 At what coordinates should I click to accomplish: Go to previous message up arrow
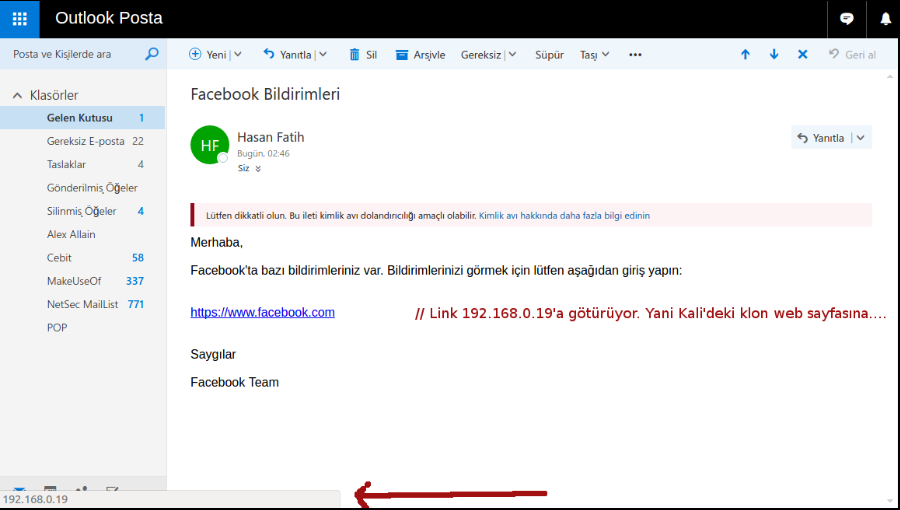[745, 54]
